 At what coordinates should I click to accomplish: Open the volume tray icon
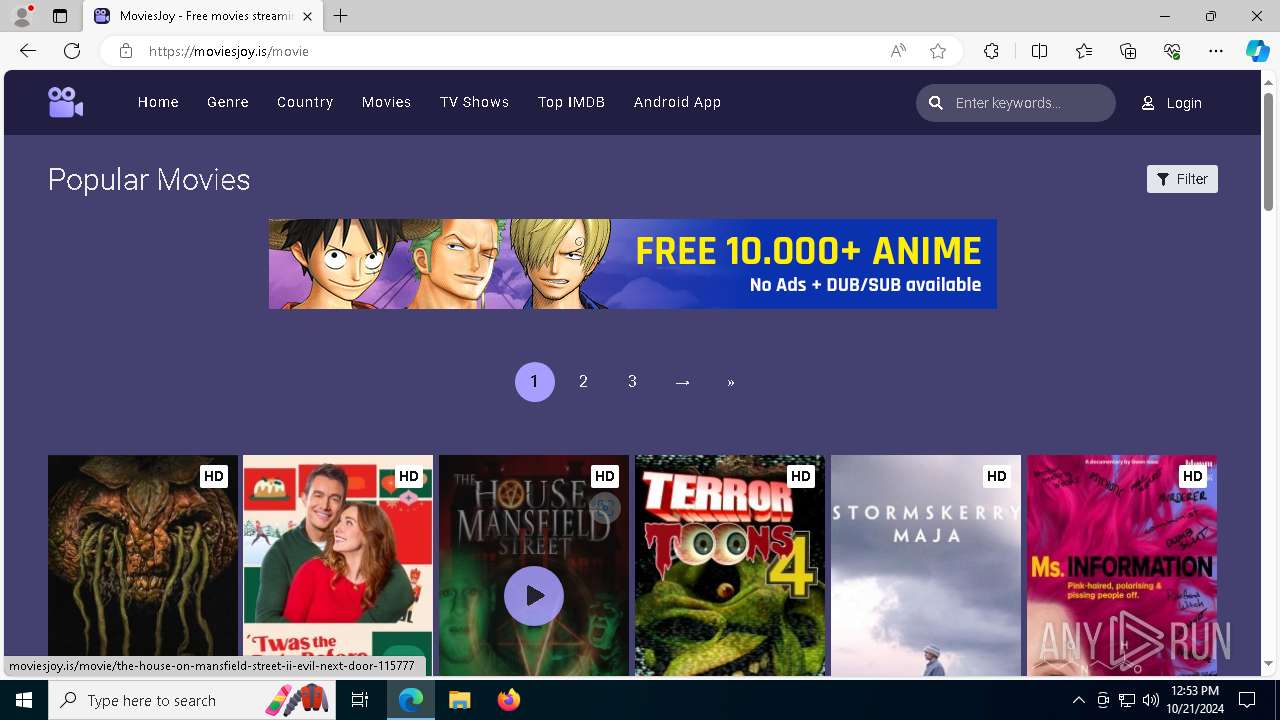tap(1151, 700)
